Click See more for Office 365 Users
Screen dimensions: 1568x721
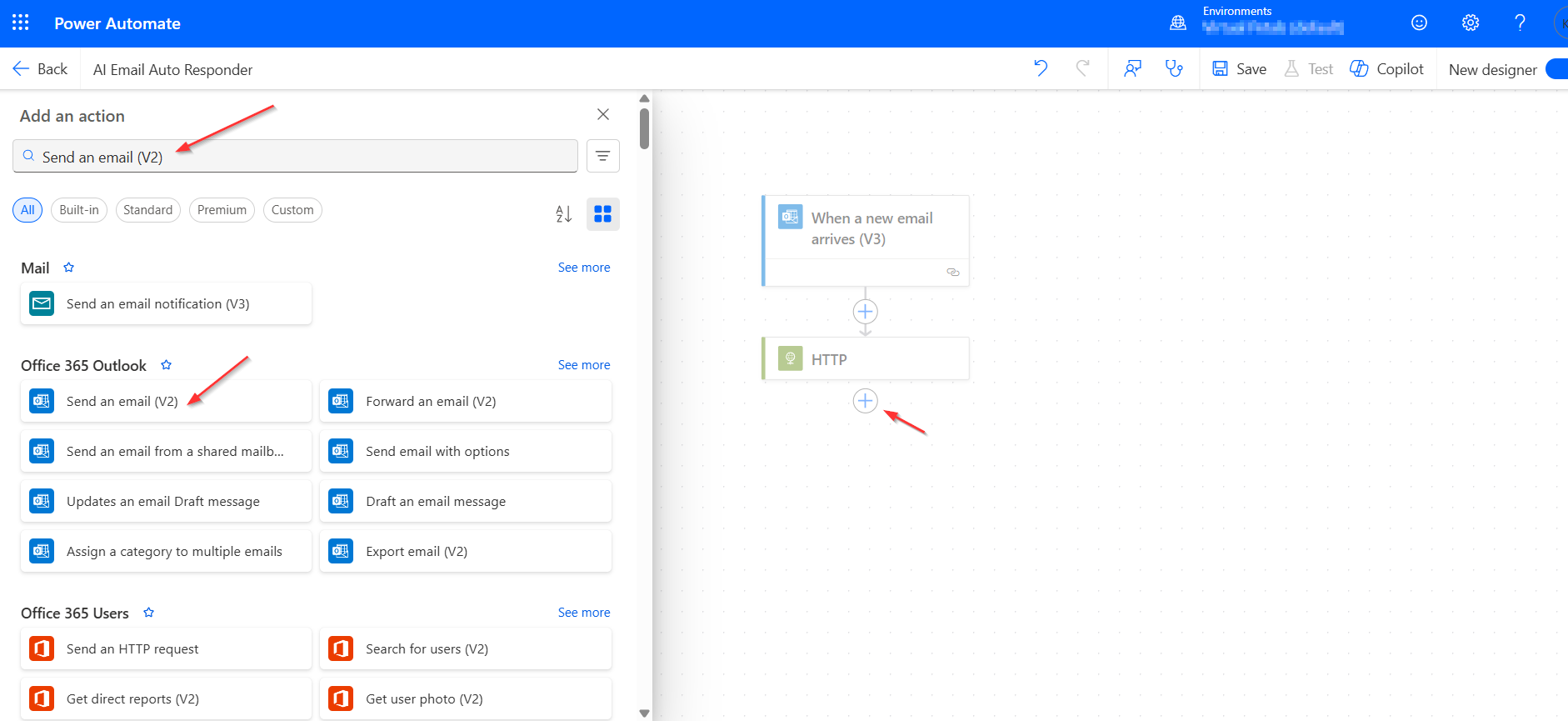pyautogui.click(x=584, y=613)
